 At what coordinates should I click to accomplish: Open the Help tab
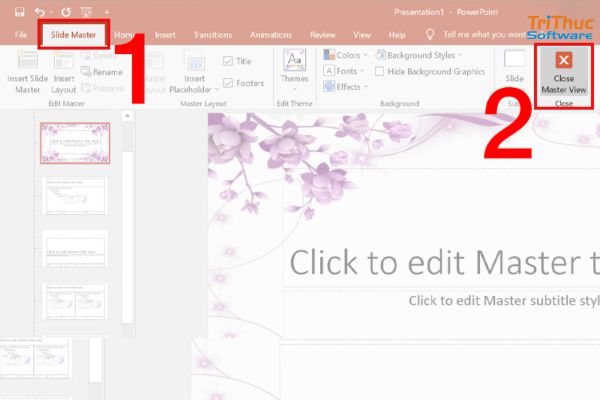[397, 35]
